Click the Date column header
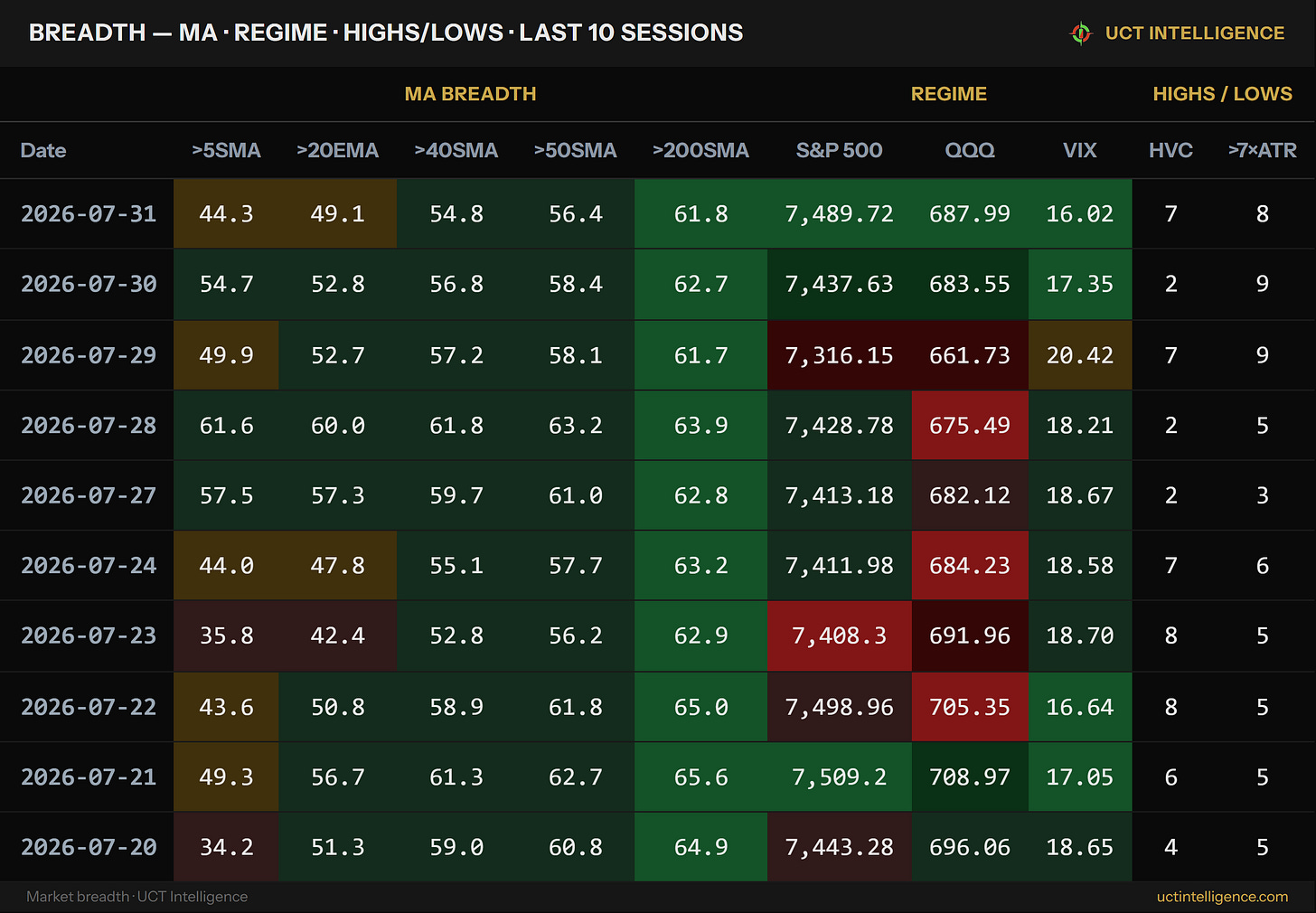Image resolution: width=1316 pixels, height=913 pixels. [43, 151]
